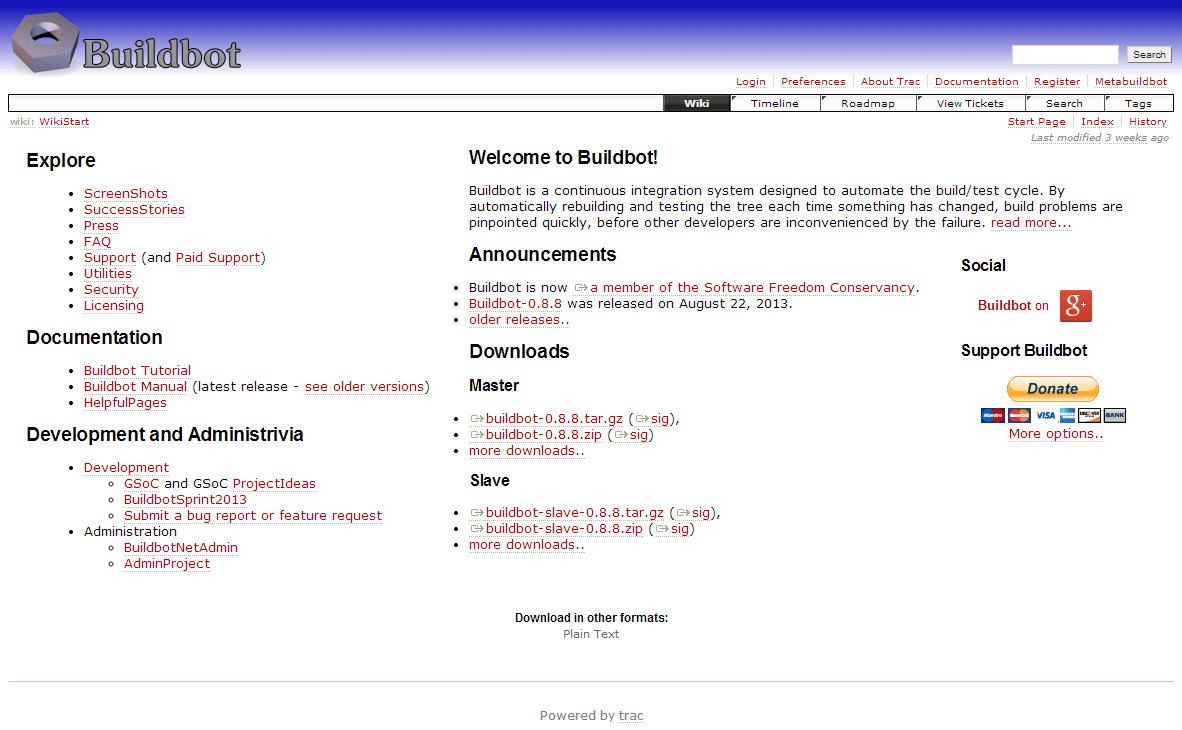Open the Start Page link
1182x730 pixels.
(1037, 121)
